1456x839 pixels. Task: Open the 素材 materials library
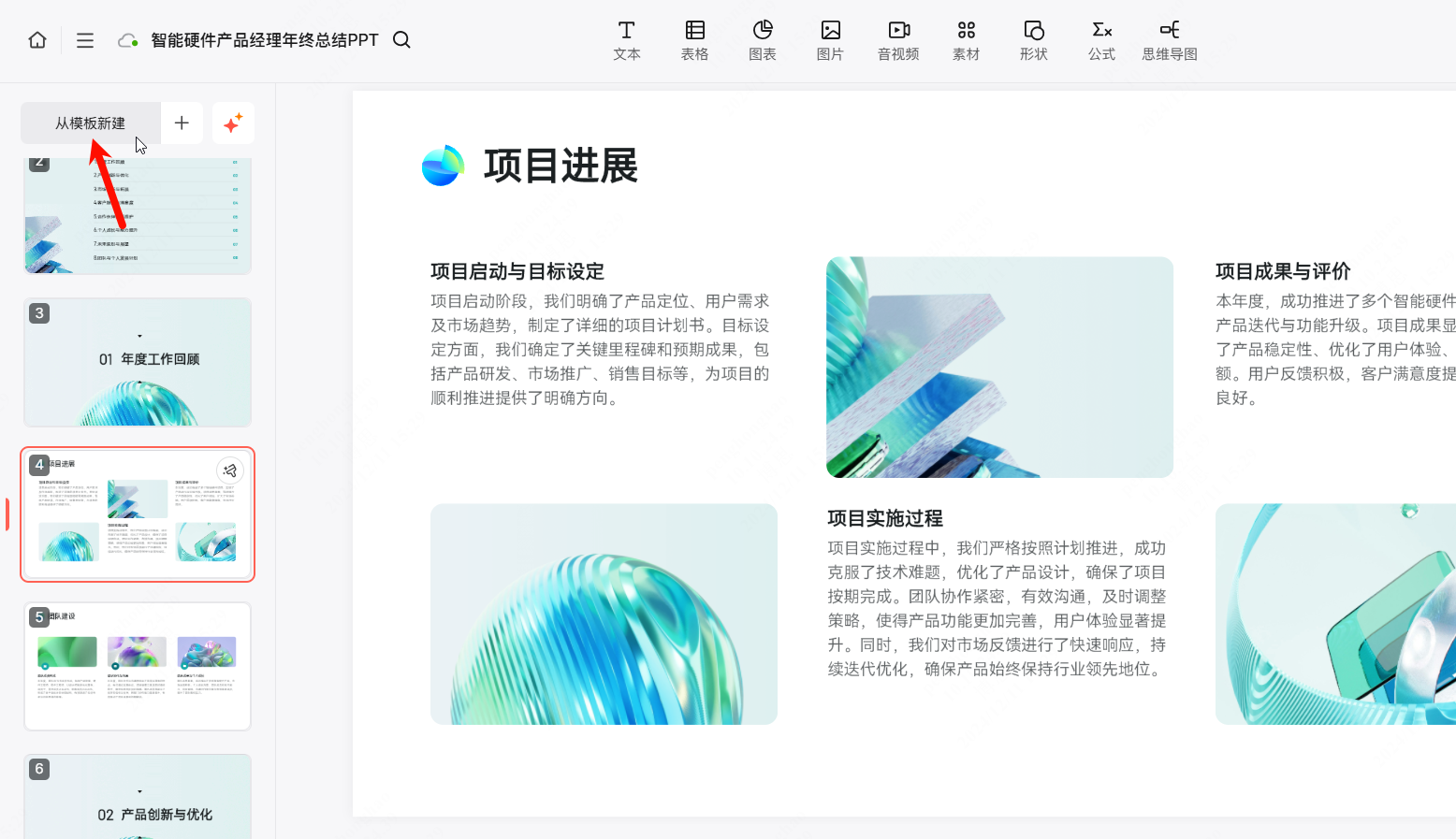pyautogui.click(x=967, y=41)
